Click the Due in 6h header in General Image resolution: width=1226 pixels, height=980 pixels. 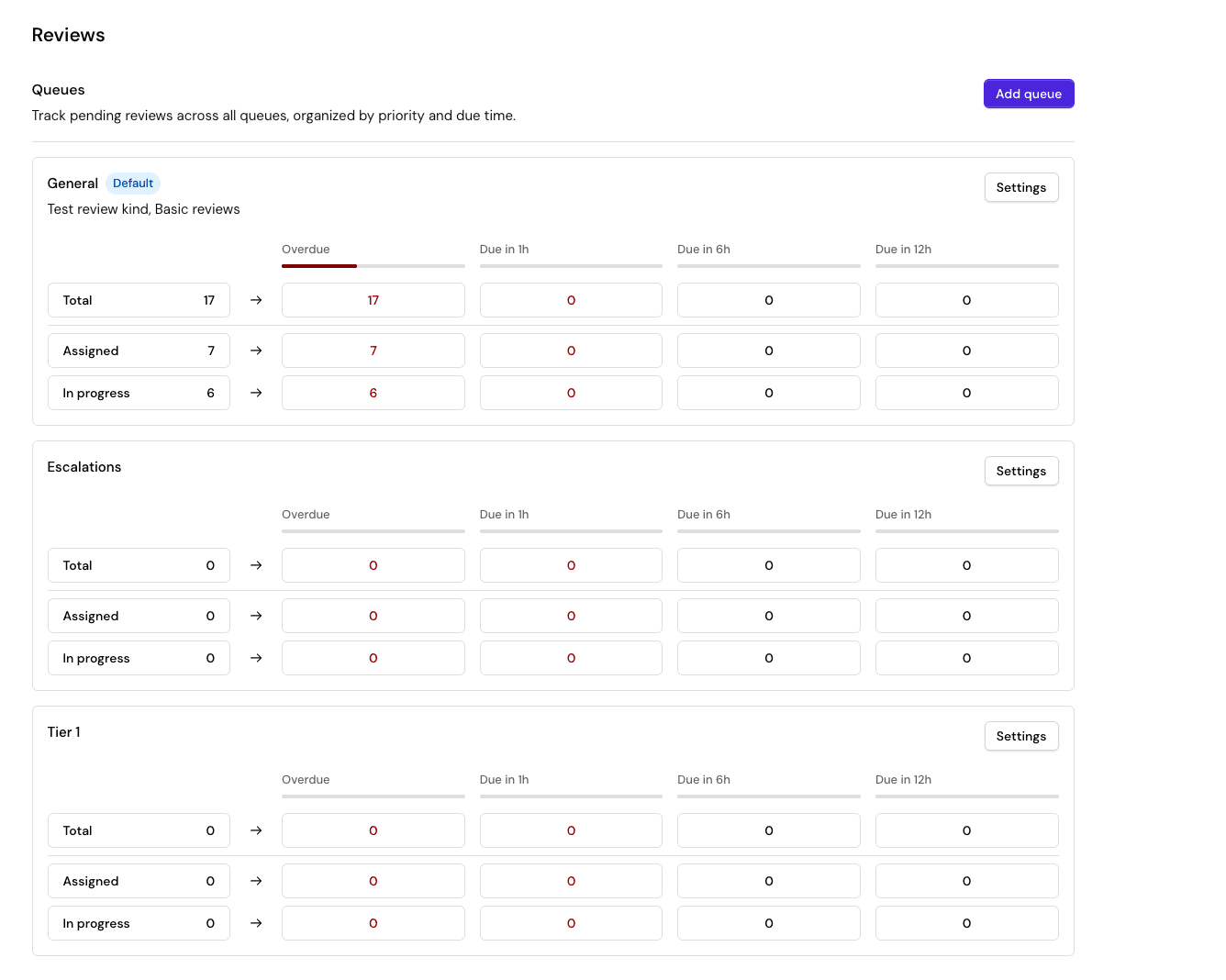704,250
